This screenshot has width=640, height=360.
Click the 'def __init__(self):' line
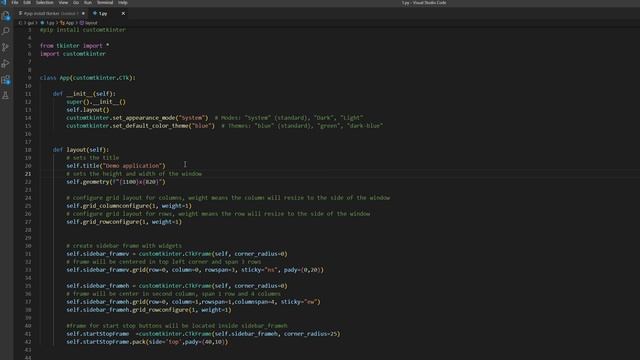[x=84, y=94]
